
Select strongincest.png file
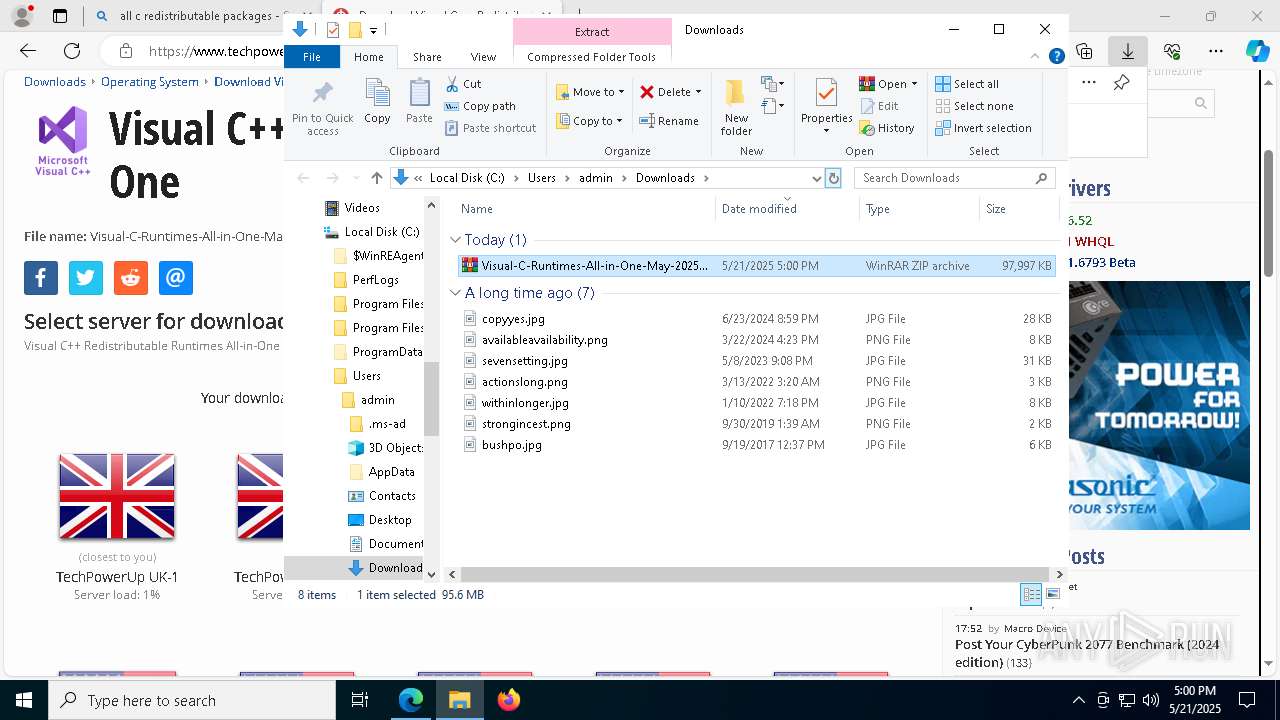[756, 424]
